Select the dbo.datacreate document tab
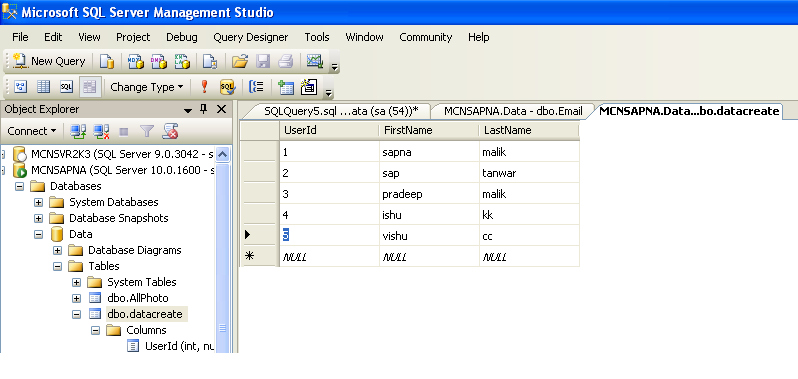This screenshot has height=379, width=798. click(689, 111)
